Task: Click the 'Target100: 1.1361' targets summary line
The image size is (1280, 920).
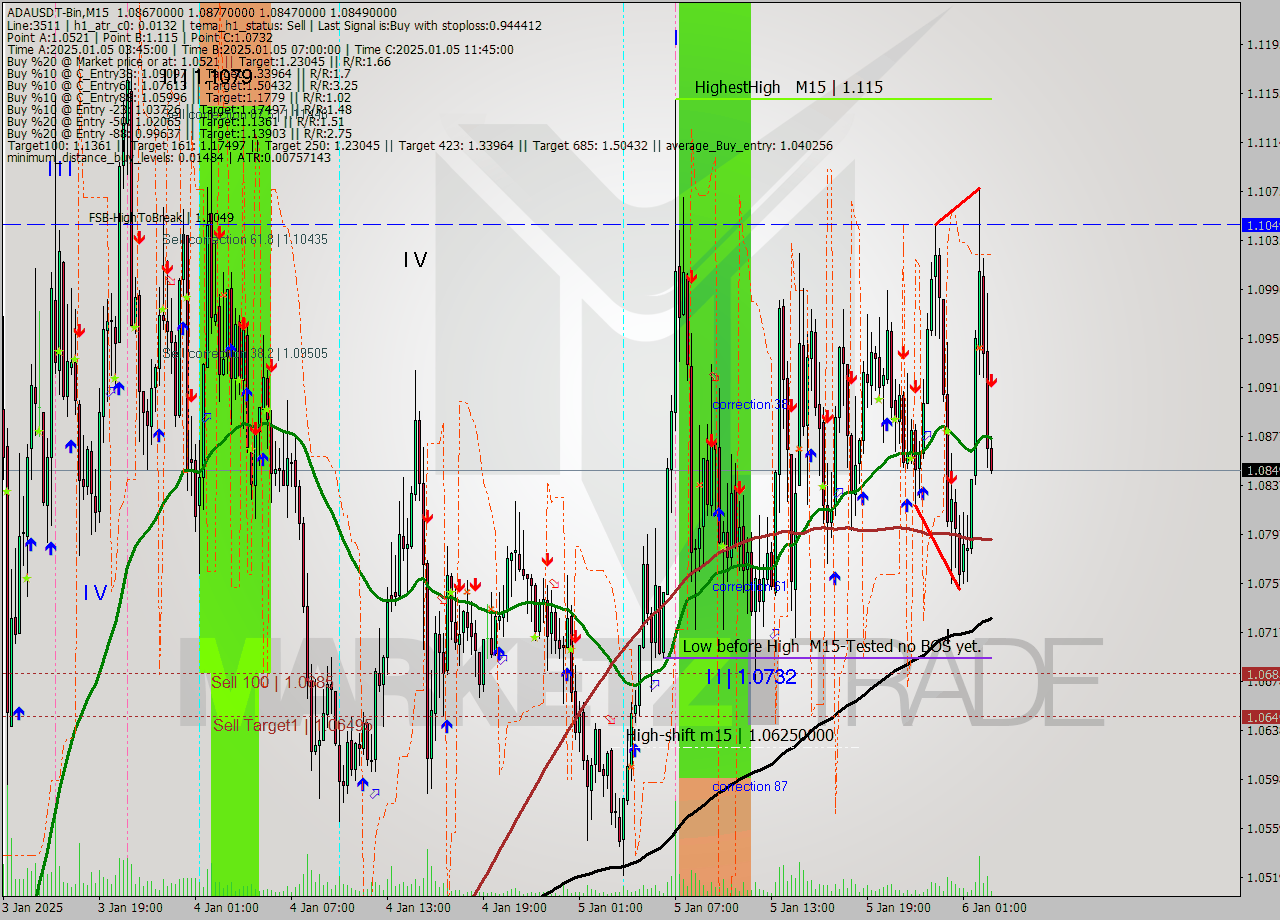Action: (x=419, y=145)
